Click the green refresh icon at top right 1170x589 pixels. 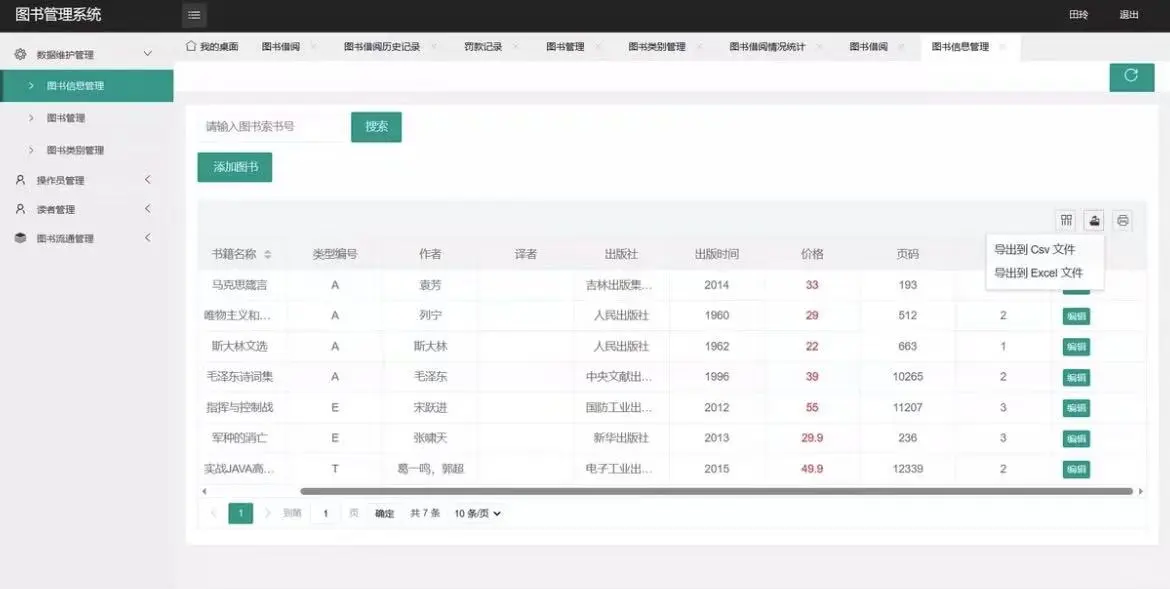(x=1131, y=76)
